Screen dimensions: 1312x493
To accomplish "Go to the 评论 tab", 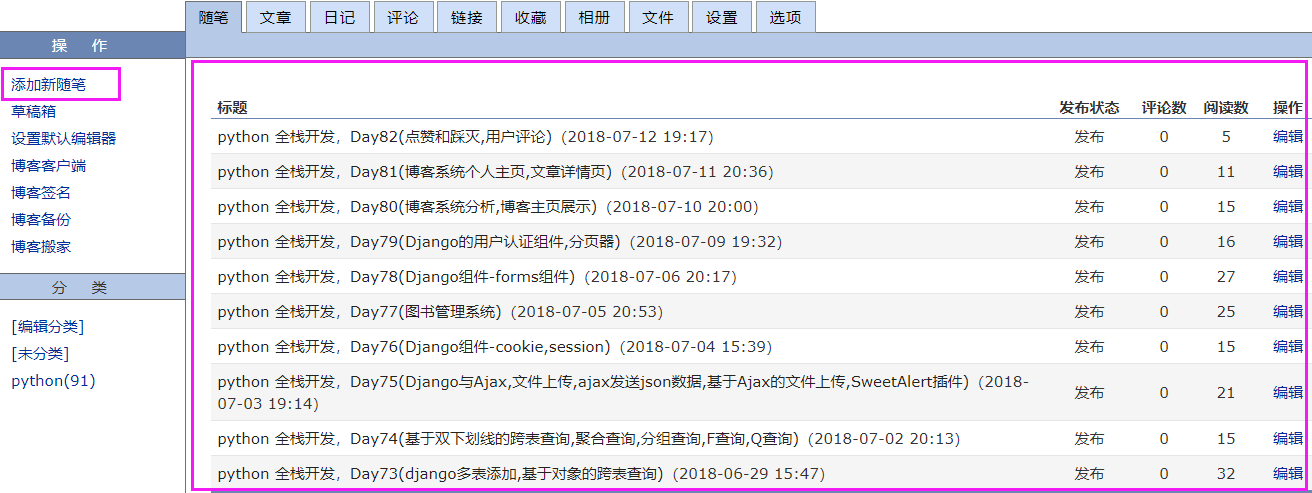I will 403,17.
